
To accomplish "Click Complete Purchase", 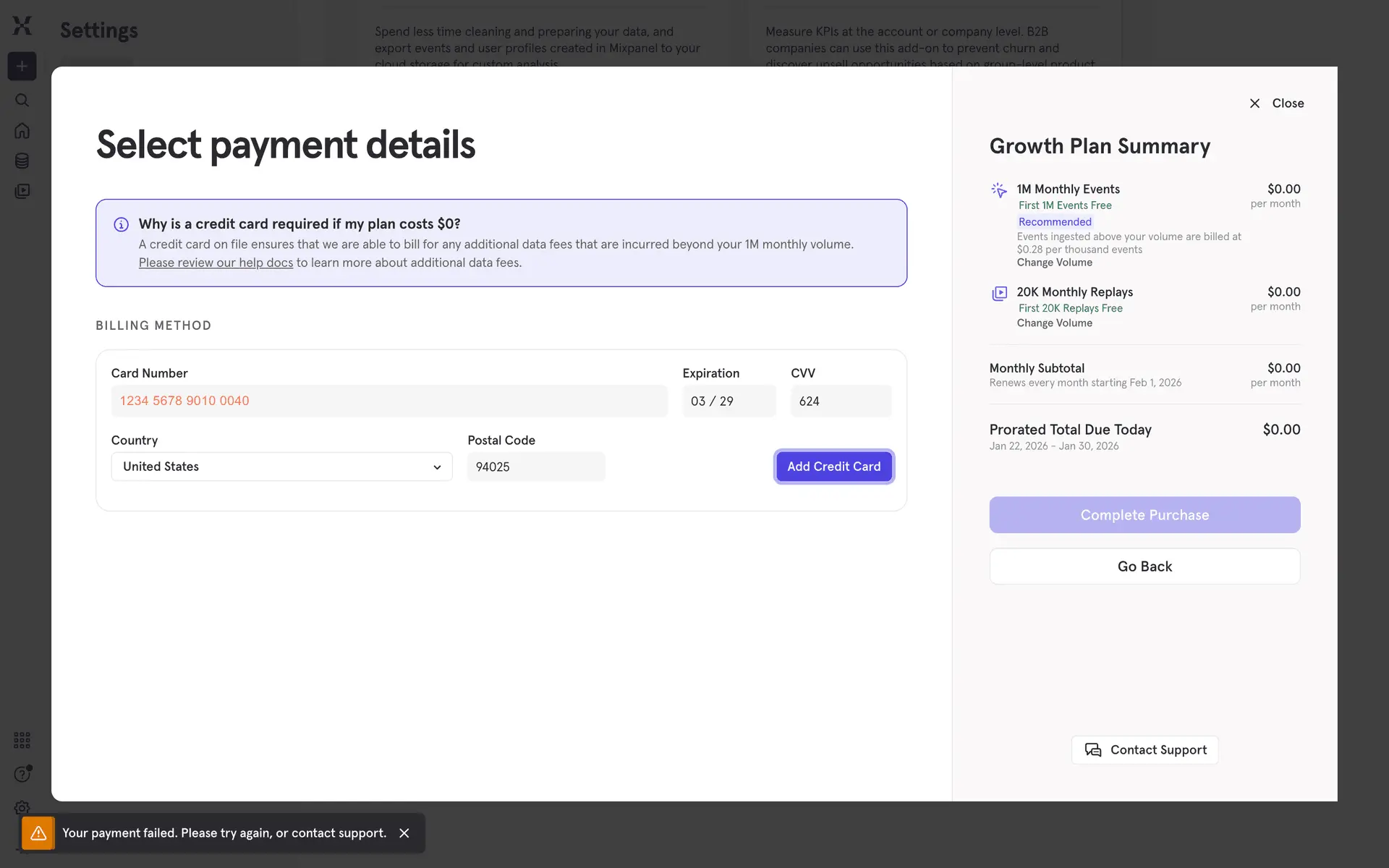I will (1144, 515).
